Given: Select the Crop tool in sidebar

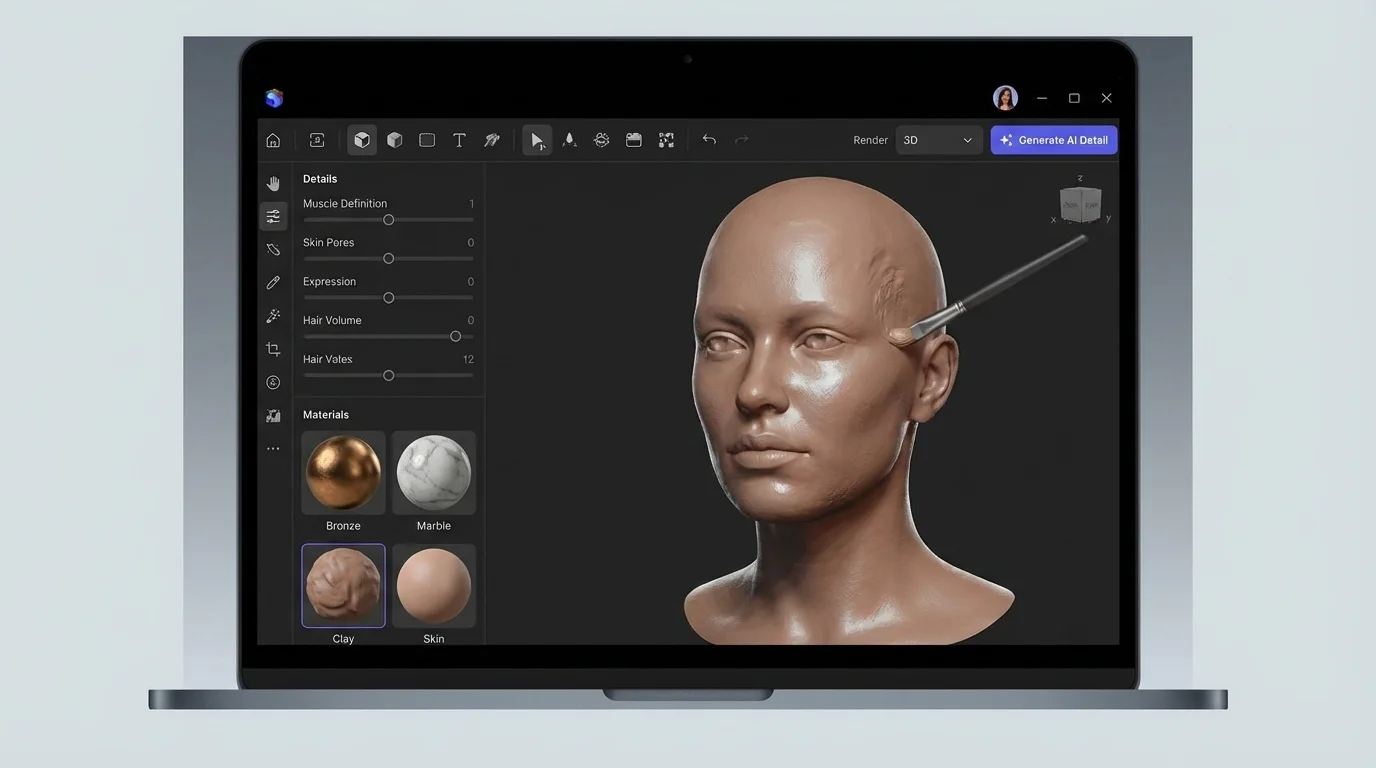Looking at the screenshot, I should click(273, 349).
